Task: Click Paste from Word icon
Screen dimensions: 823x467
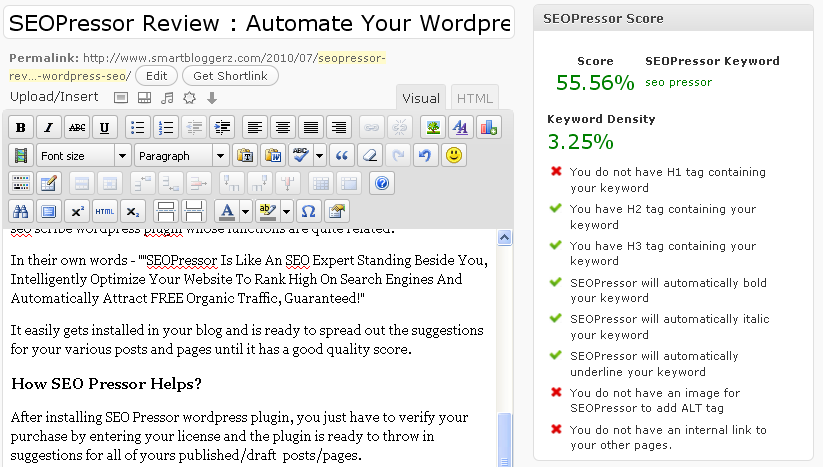Action: 273,155
